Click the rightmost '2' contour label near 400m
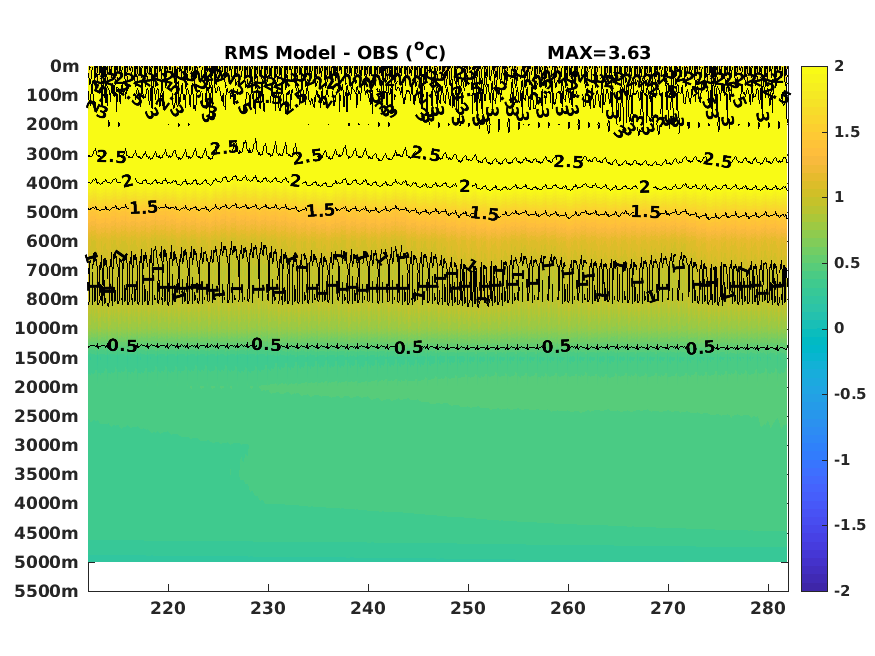Screen dimensions: 875x656 (645, 187)
